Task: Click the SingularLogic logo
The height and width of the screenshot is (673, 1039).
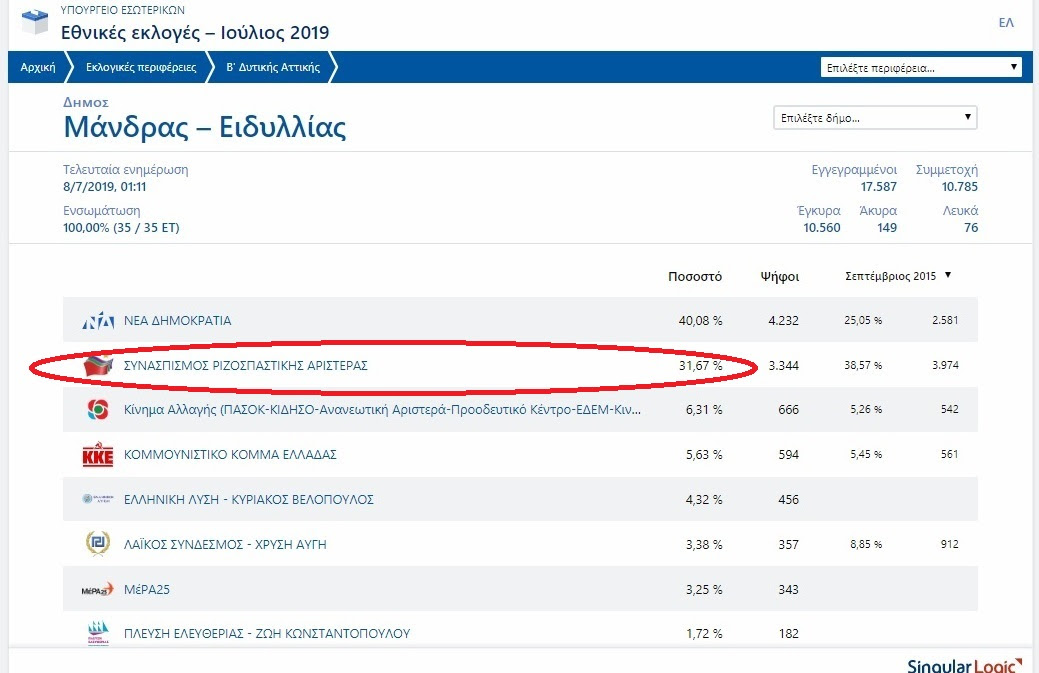Action: tap(964, 665)
